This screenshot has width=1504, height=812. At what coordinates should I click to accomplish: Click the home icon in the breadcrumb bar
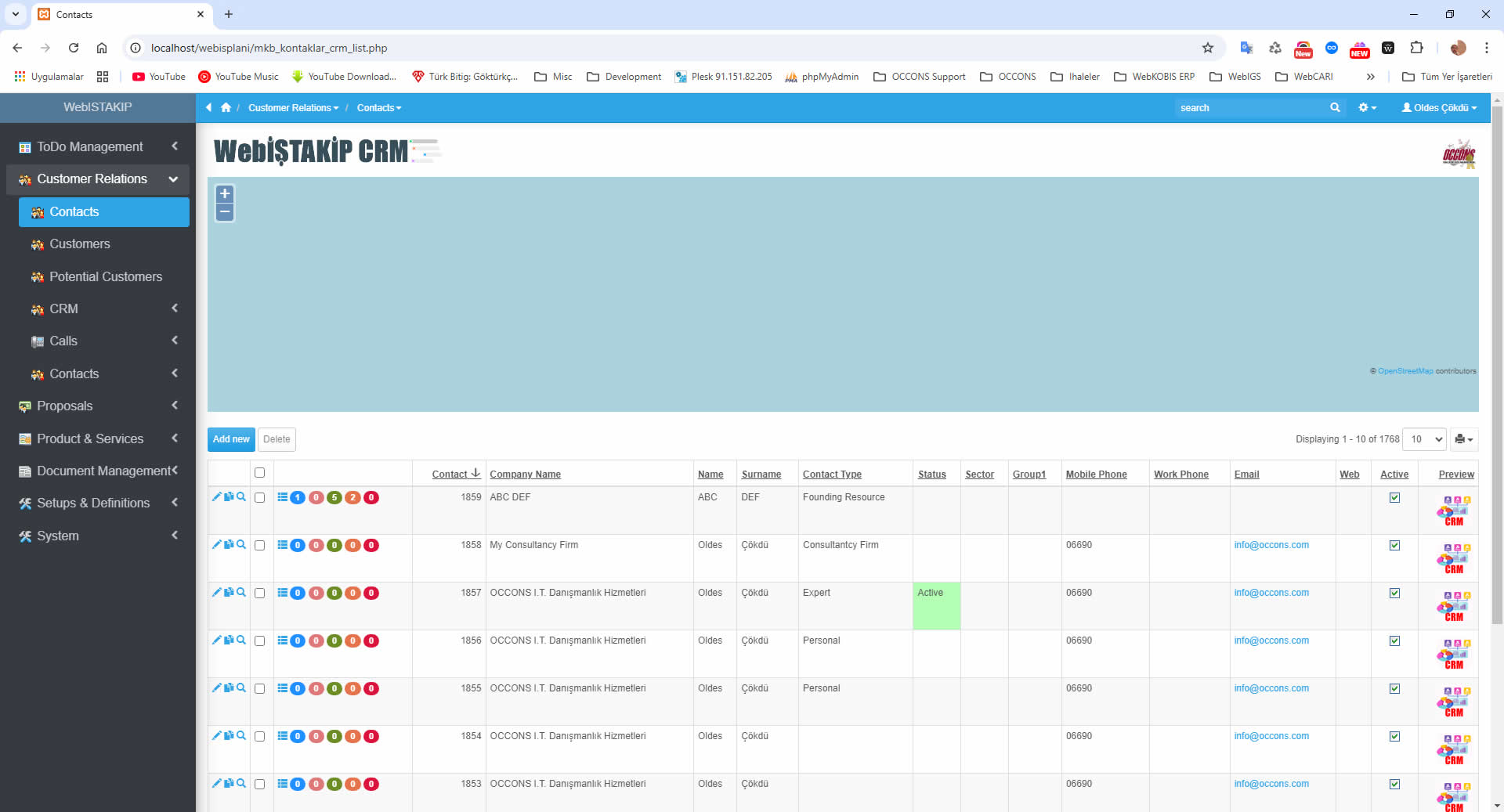[x=226, y=107]
